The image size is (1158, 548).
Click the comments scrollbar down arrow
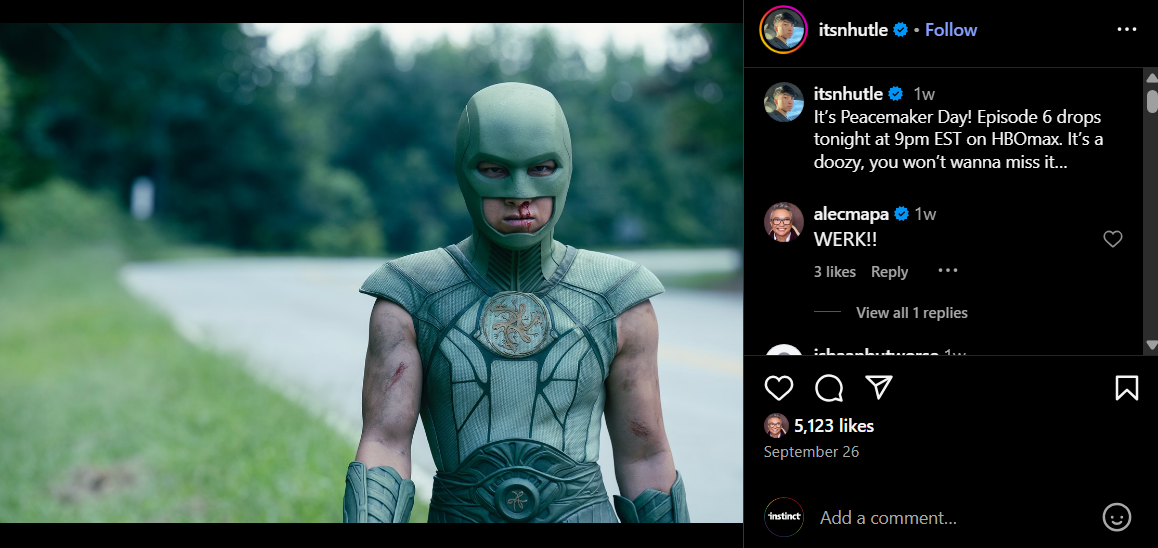tap(1150, 345)
